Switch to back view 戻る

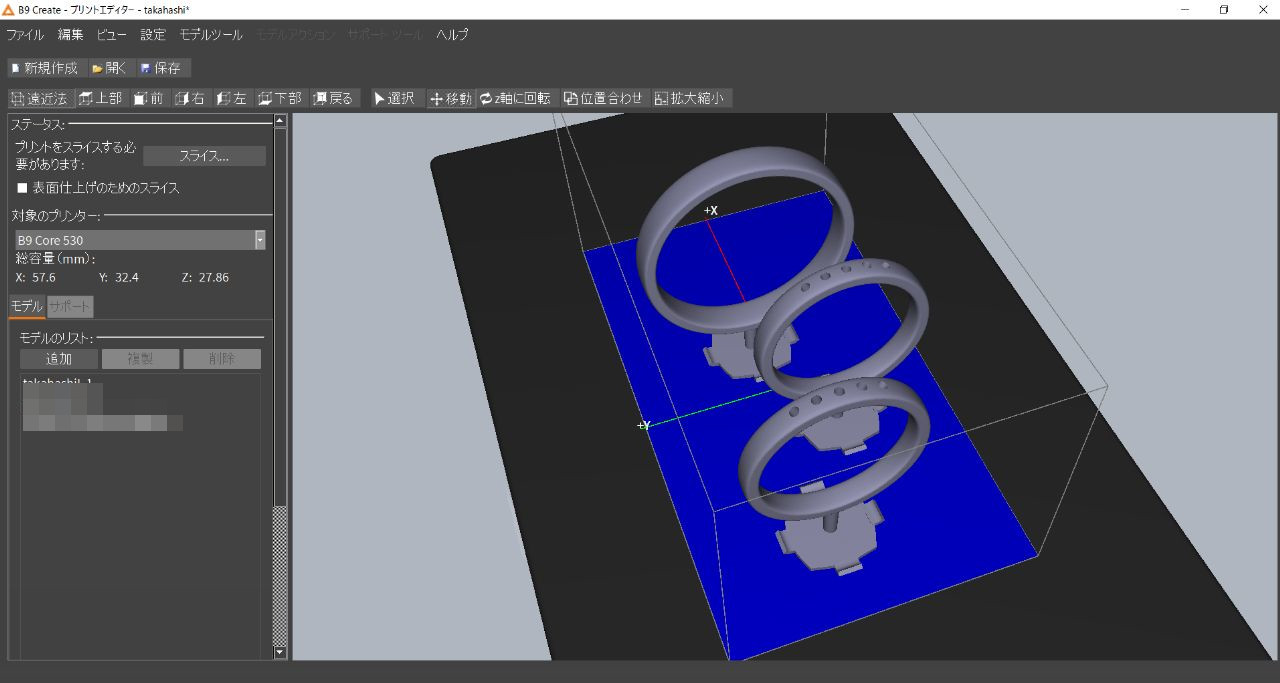pyautogui.click(x=334, y=98)
